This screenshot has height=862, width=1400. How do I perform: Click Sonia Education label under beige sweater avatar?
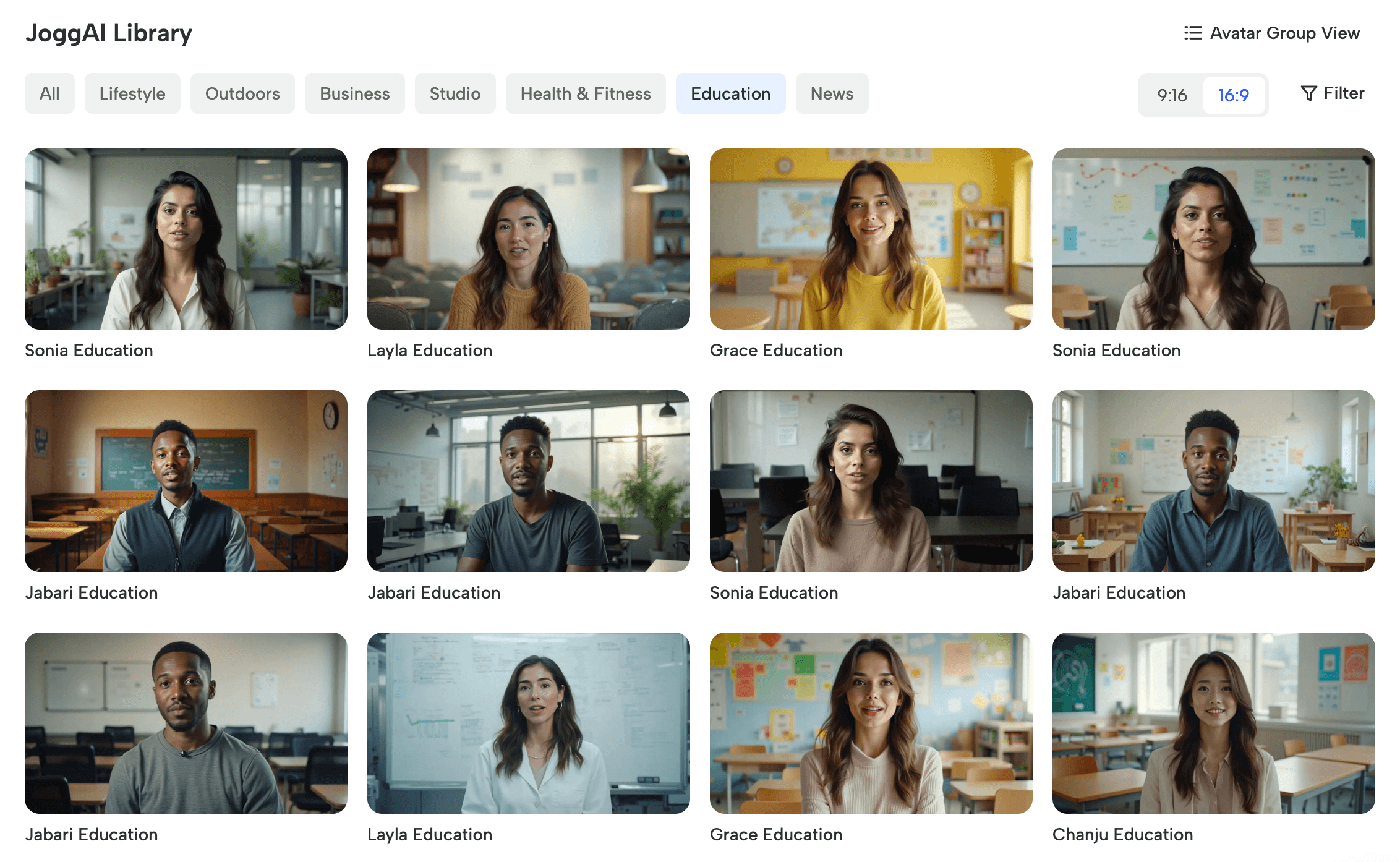click(x=774, y=593)
